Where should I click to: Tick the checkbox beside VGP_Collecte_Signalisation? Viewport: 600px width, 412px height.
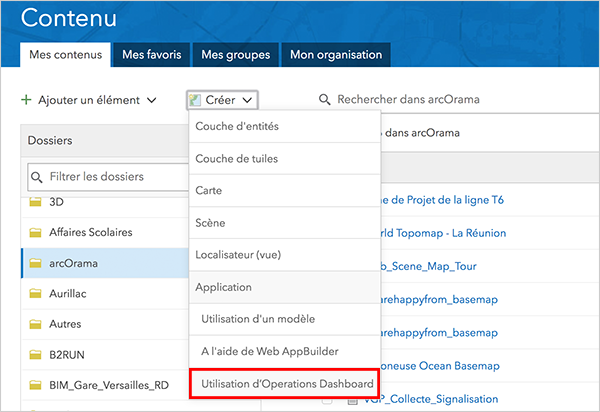point(327,402)
